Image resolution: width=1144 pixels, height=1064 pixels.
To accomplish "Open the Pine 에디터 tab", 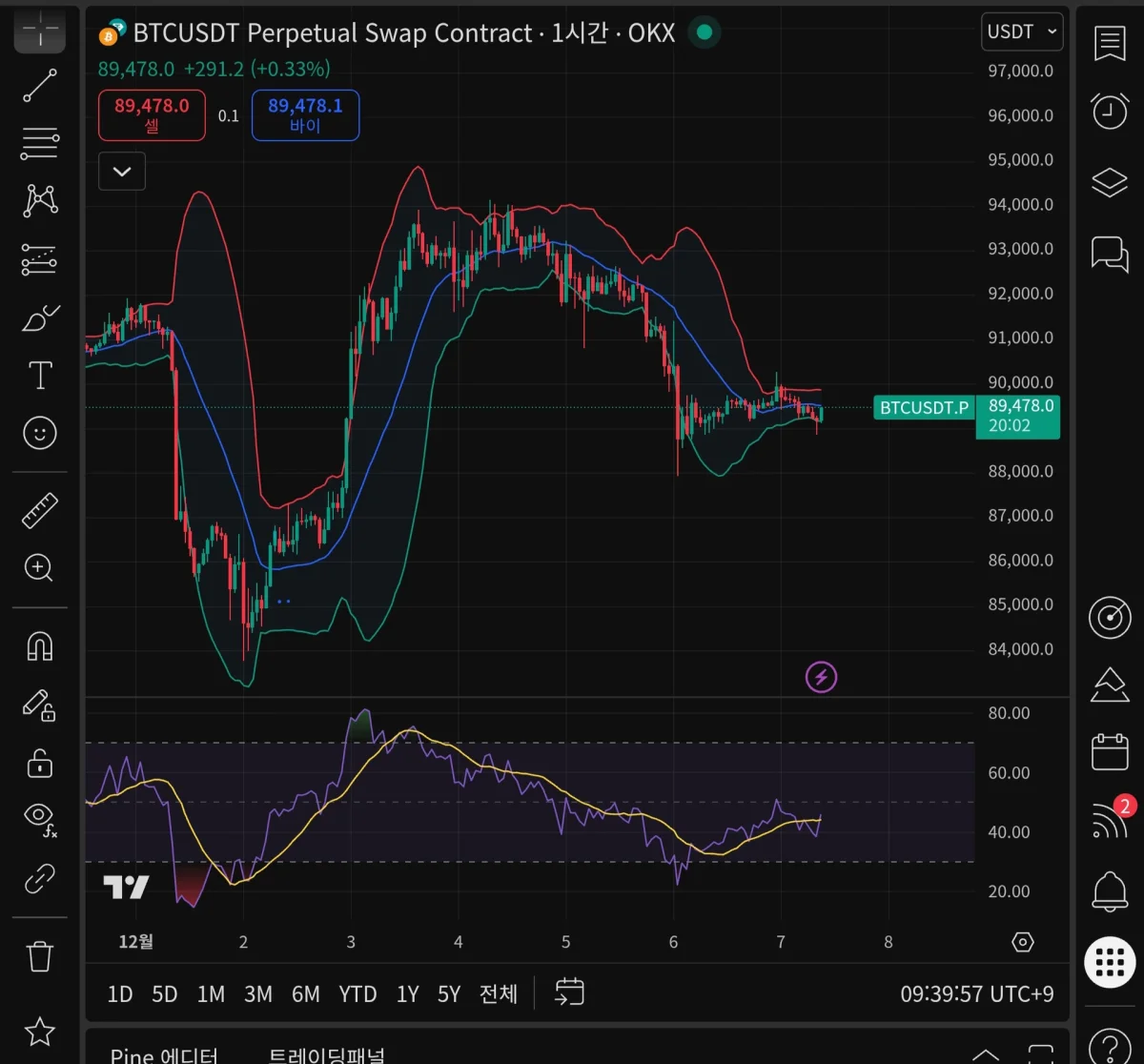I will (164, 1054).
